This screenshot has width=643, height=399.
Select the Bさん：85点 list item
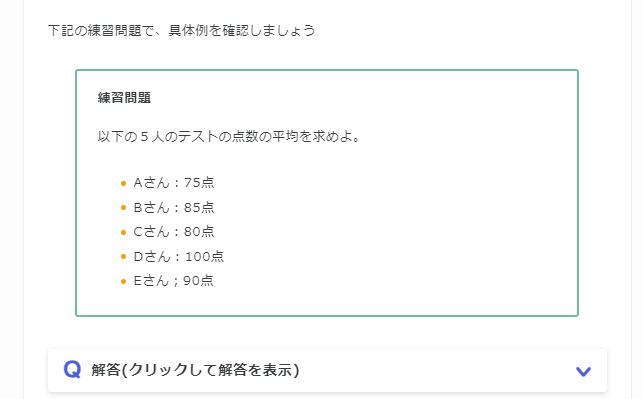[174, 207]
